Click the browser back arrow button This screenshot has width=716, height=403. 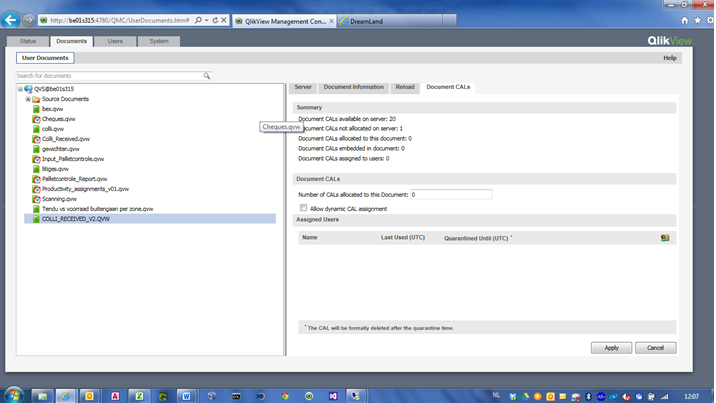(11, 20)
